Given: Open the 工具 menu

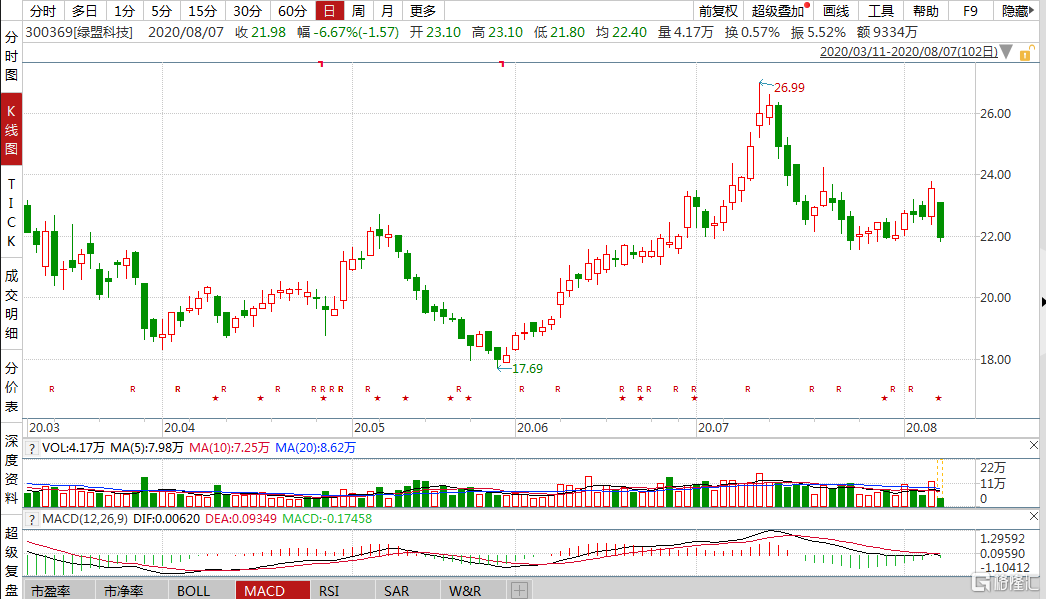Looking at the screenshot, I should click(x=880, y=11).
